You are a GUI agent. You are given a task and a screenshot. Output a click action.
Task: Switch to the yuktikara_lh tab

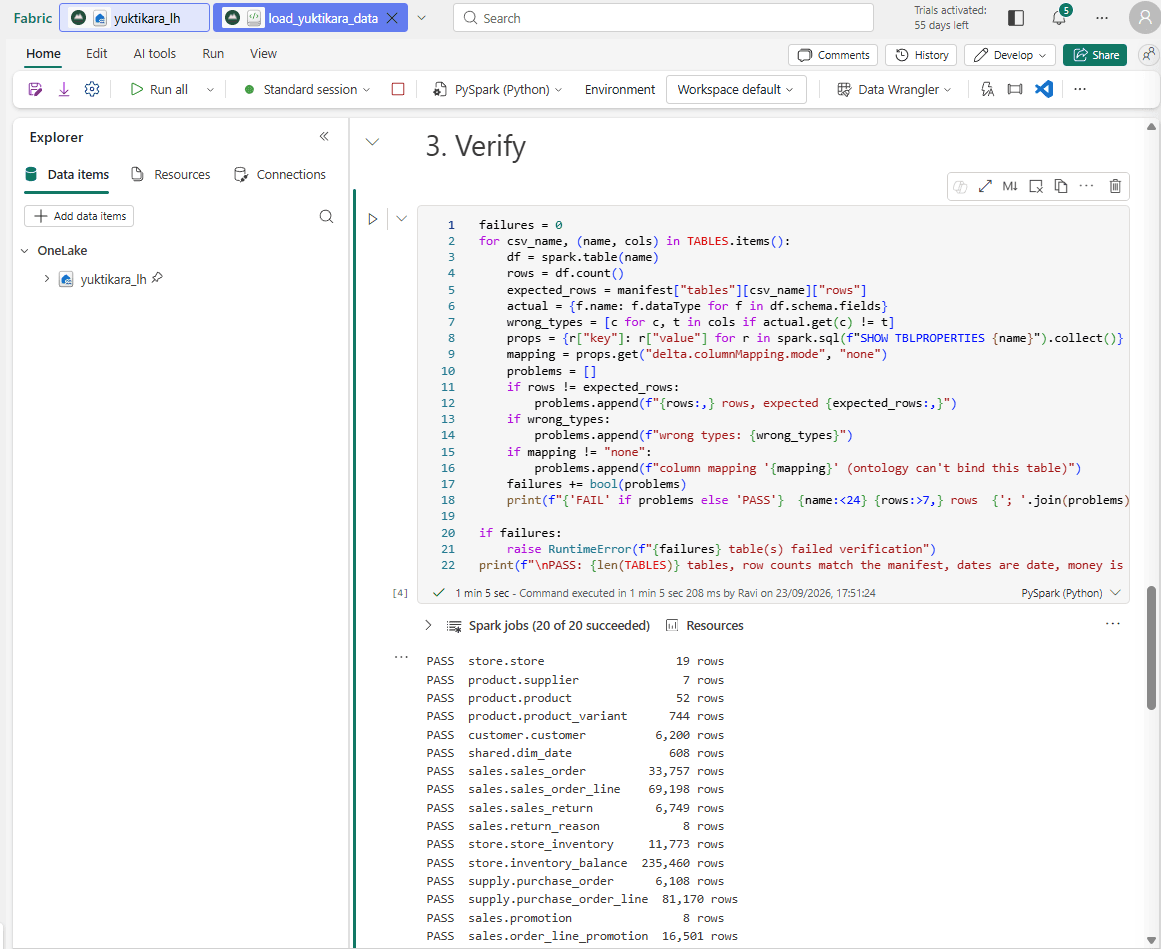[134, 18]
